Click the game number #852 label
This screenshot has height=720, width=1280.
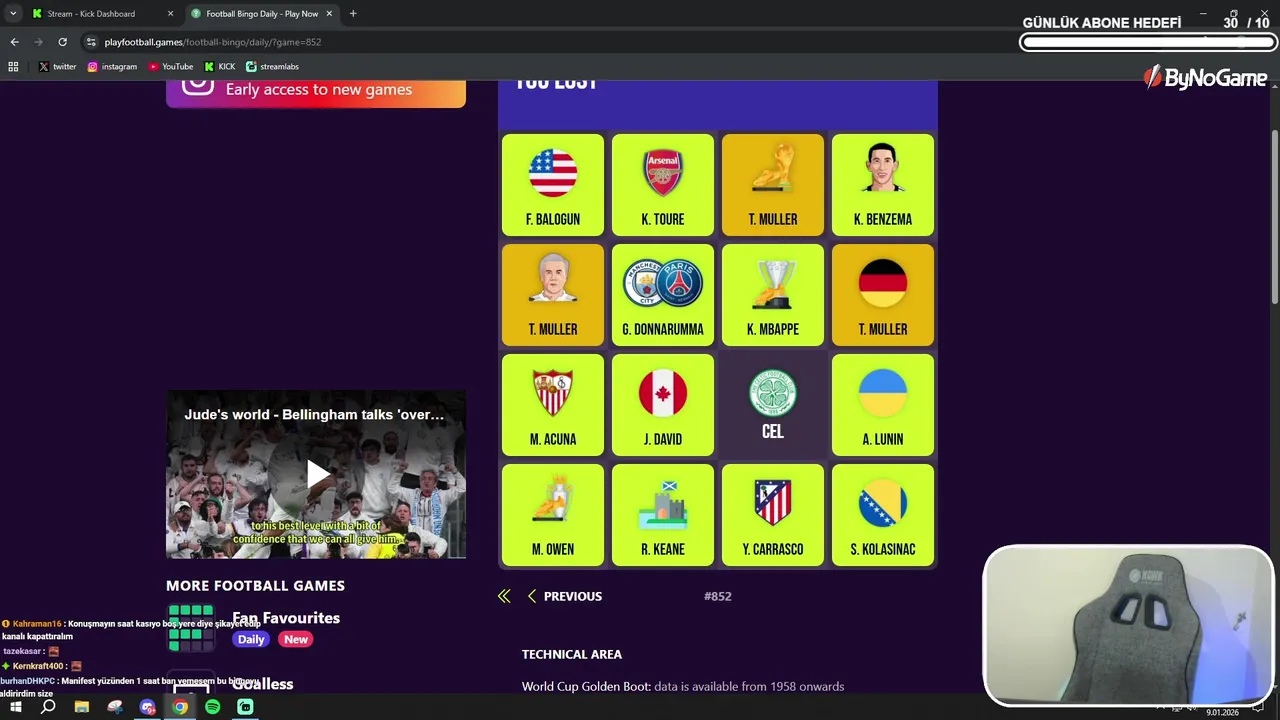point(718,596)
